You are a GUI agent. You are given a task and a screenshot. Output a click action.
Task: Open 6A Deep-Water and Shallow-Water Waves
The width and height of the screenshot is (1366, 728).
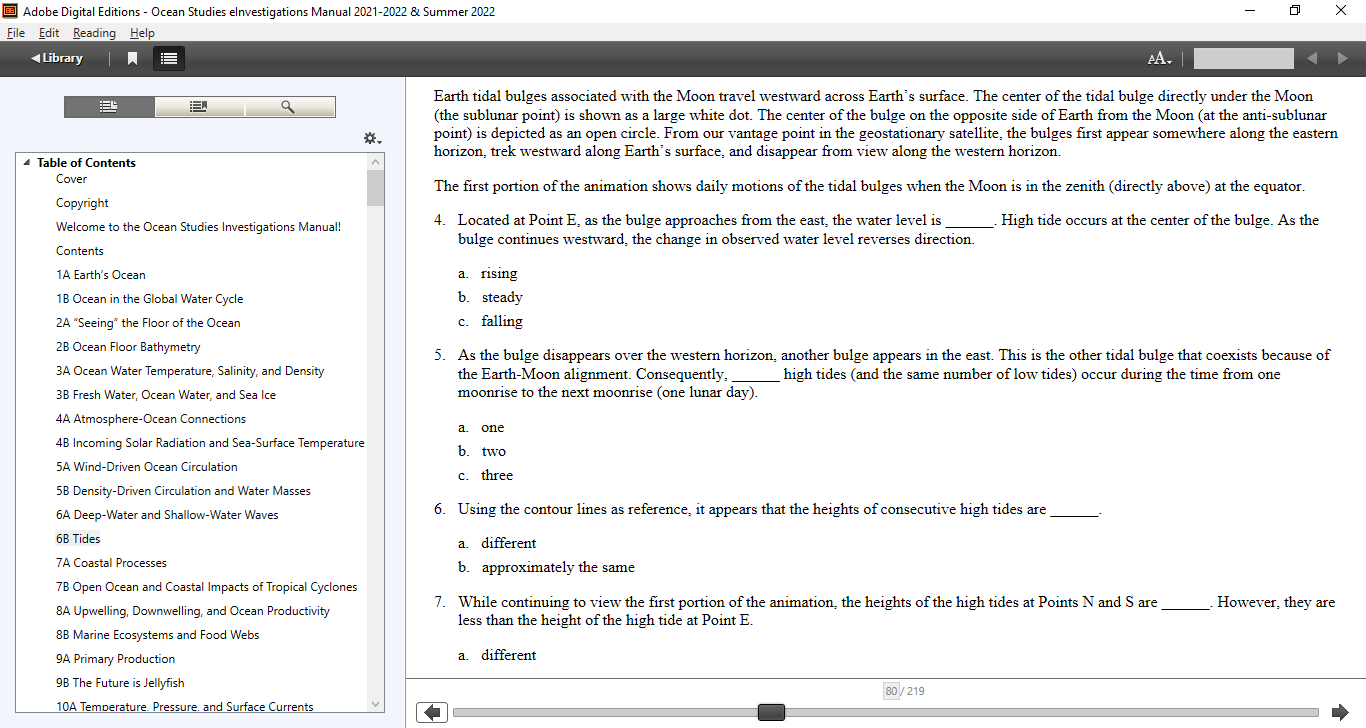tap(167, 515)
